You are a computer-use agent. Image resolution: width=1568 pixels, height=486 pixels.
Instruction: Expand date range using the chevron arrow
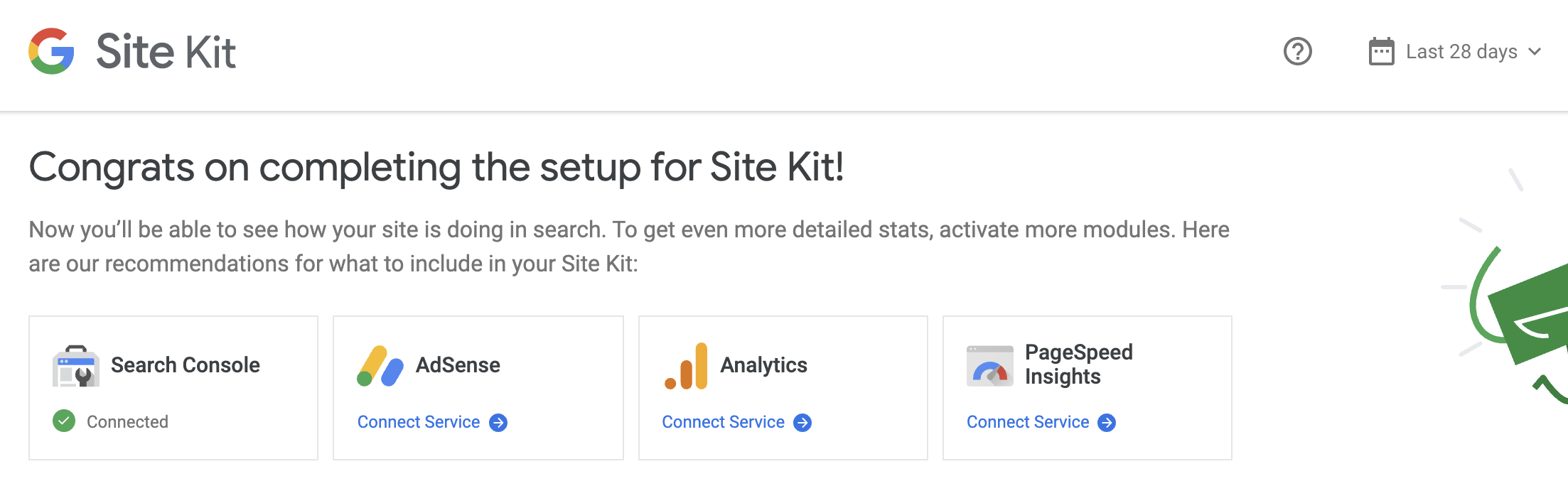tap(1534, 52)
